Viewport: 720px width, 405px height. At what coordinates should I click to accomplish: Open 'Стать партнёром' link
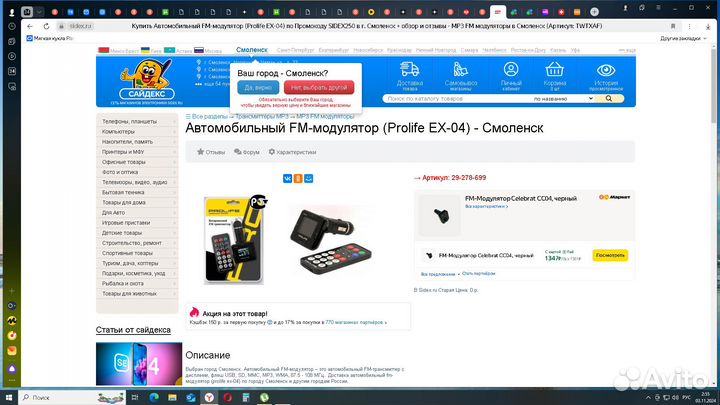[x=478, y=274]
